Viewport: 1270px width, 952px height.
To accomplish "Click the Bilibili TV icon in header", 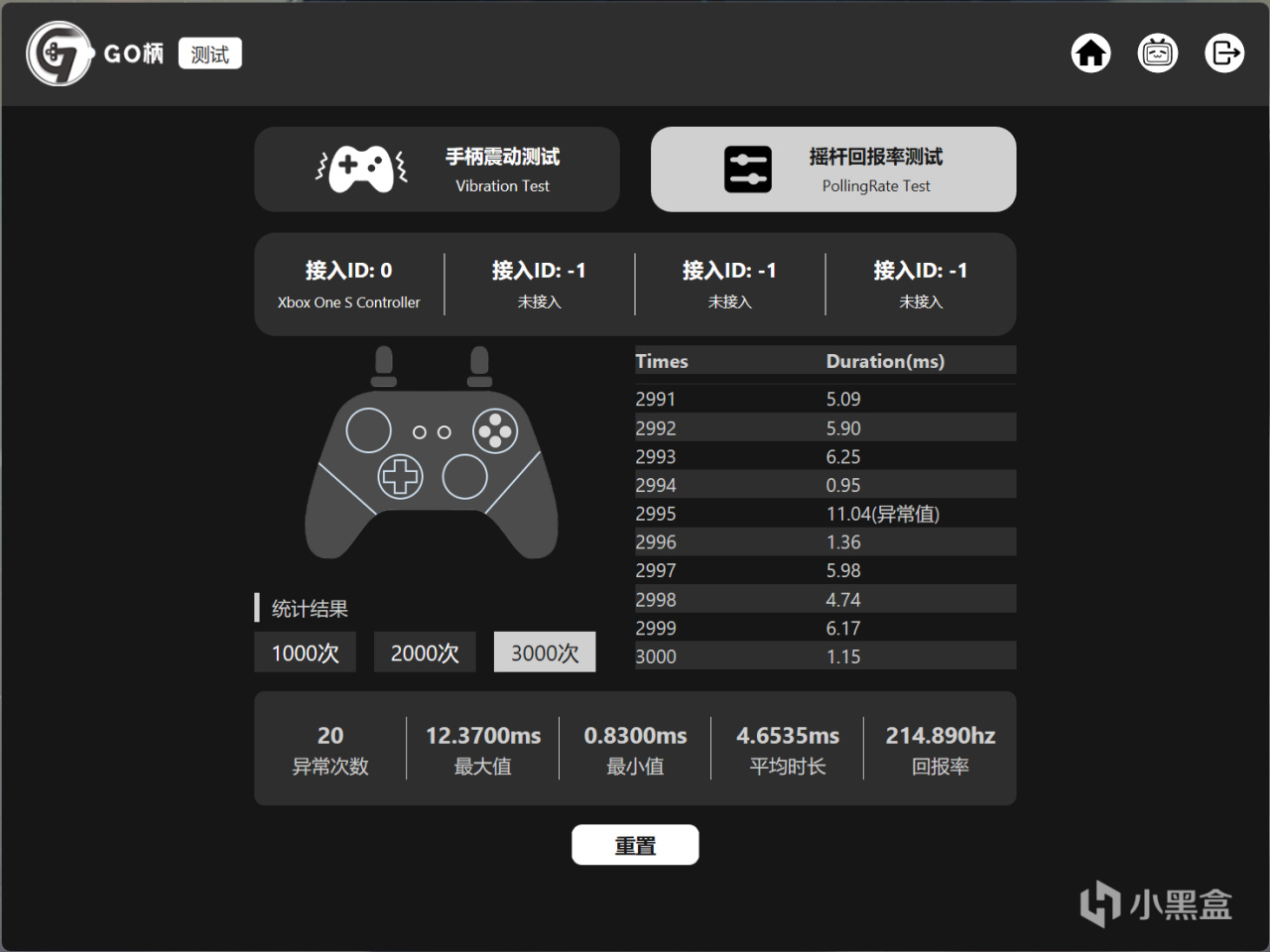I will [1158, 53].
